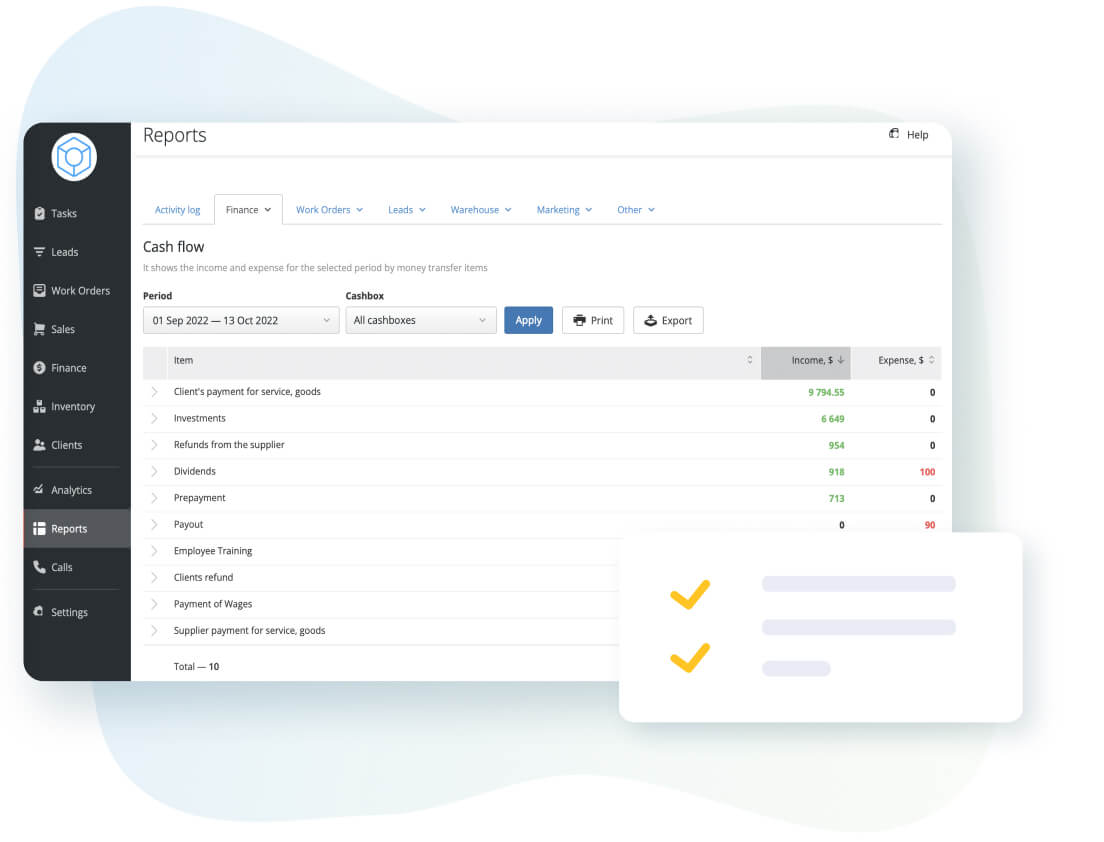Open the All cashboxes dropdown
The image size is (1104, 842).
click(x=420, y=320)
